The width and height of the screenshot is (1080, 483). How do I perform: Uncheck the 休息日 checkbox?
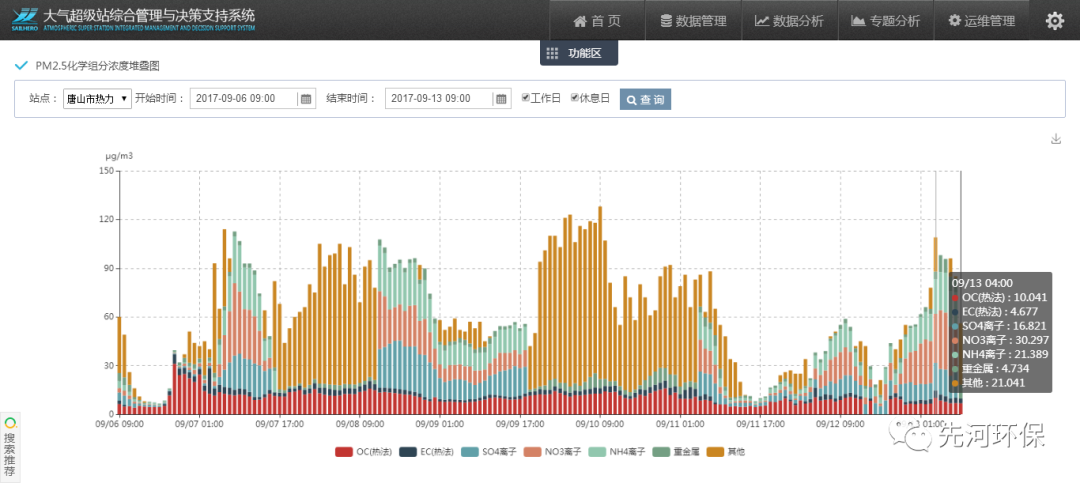click(x=575, y=98)
